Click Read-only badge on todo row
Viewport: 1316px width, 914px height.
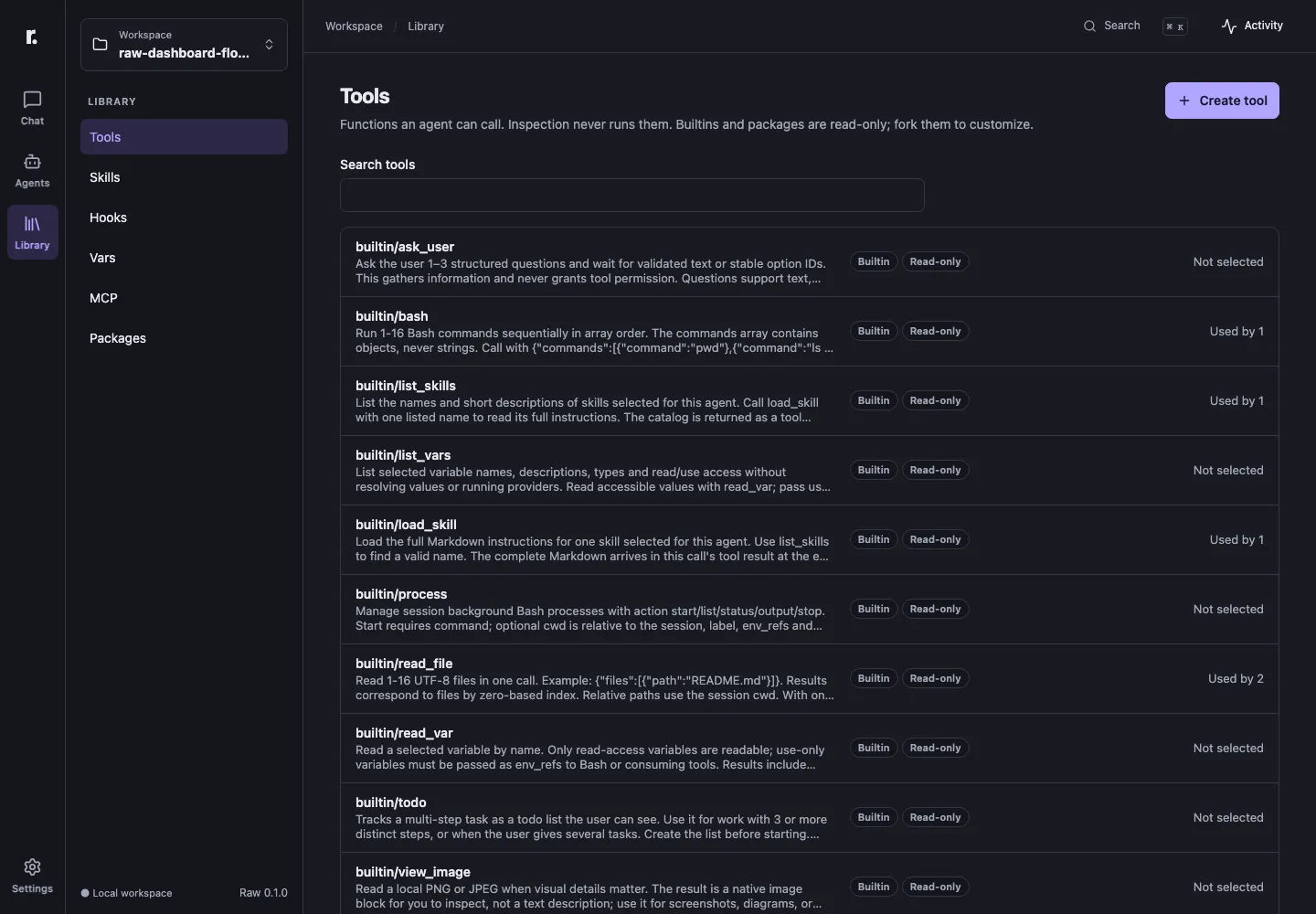pyautogui.click(x=935, y=817)
